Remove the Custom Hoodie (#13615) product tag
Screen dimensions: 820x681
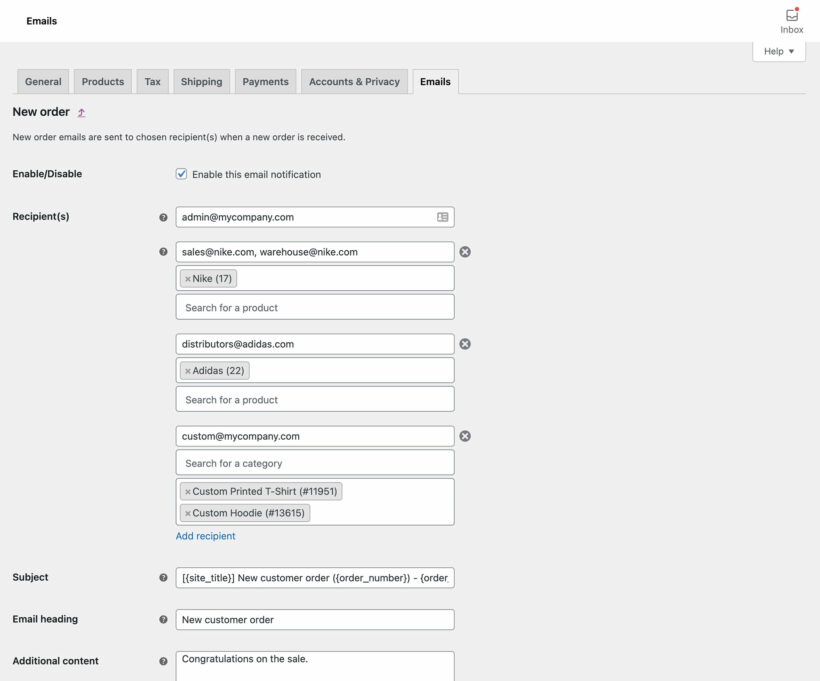click(x=188, y=513)
